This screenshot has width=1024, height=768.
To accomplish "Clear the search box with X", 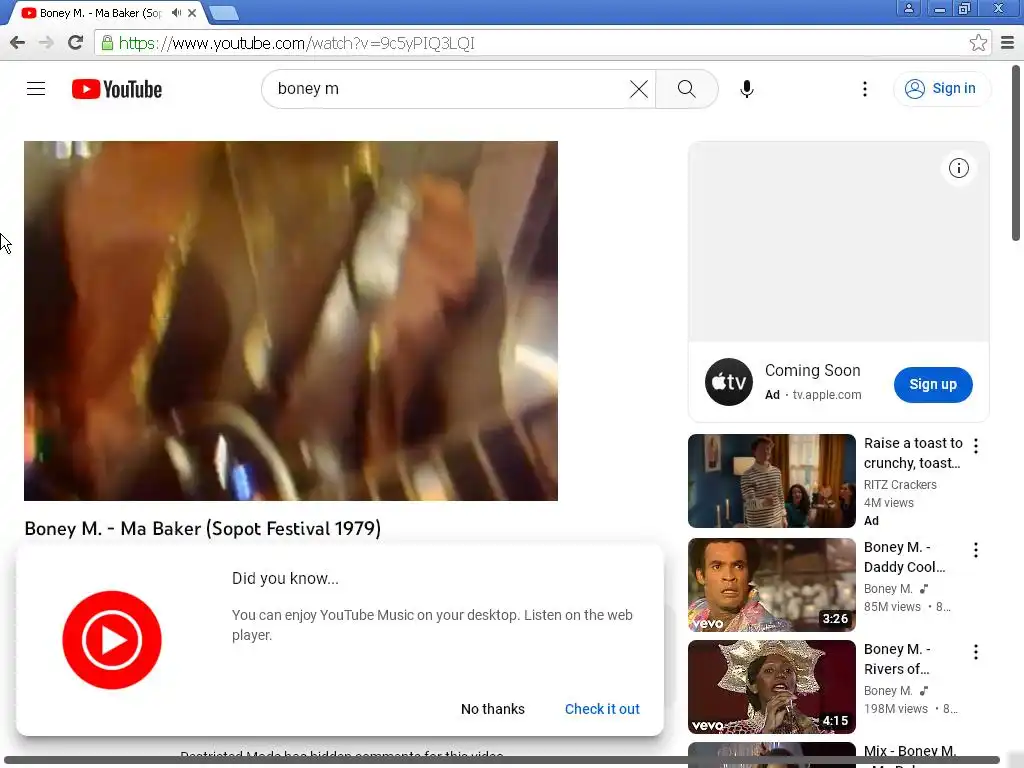I will pos(639,89).
